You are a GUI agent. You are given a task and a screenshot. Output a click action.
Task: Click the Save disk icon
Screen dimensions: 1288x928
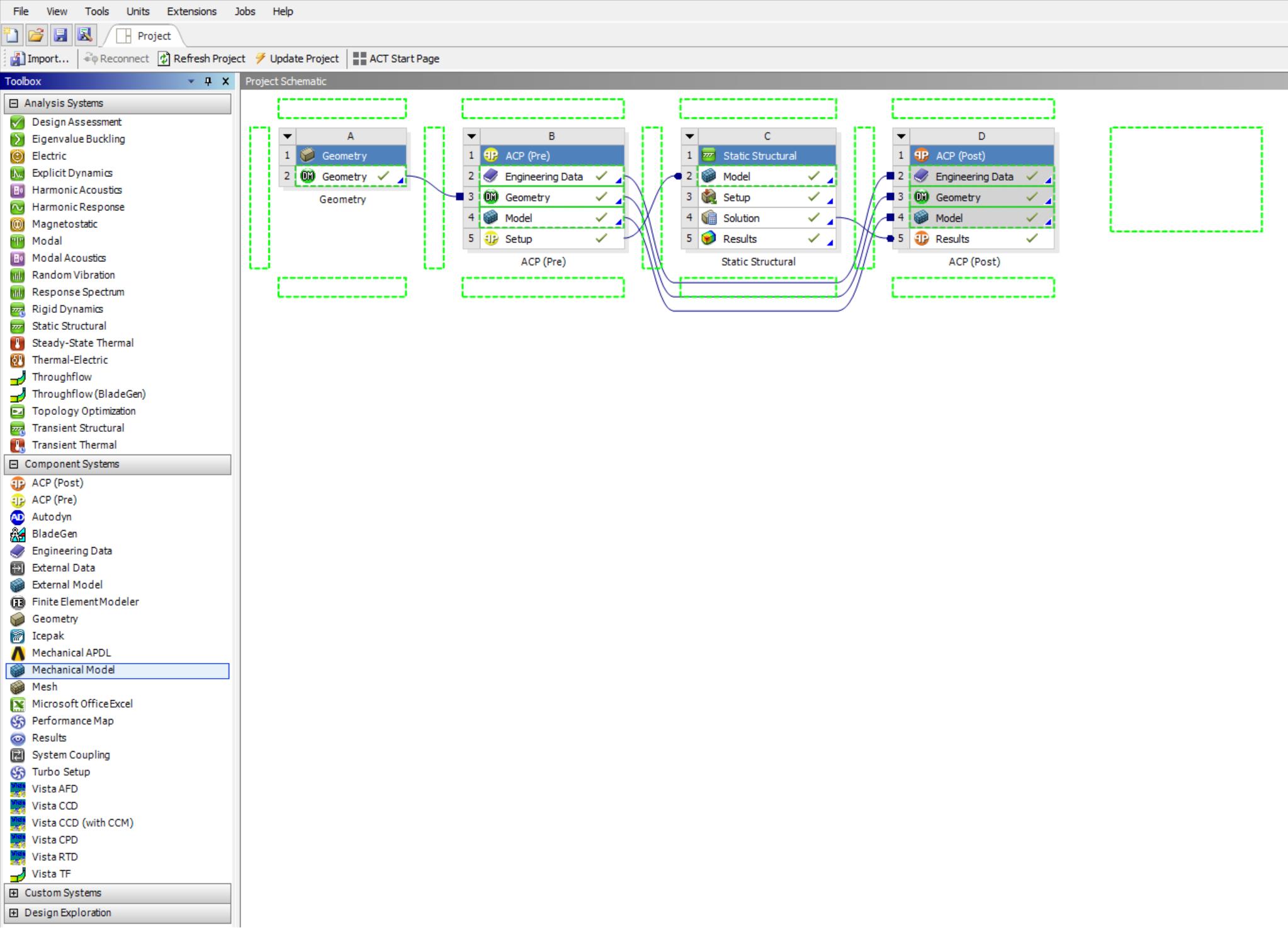click(x=60, y=35)
